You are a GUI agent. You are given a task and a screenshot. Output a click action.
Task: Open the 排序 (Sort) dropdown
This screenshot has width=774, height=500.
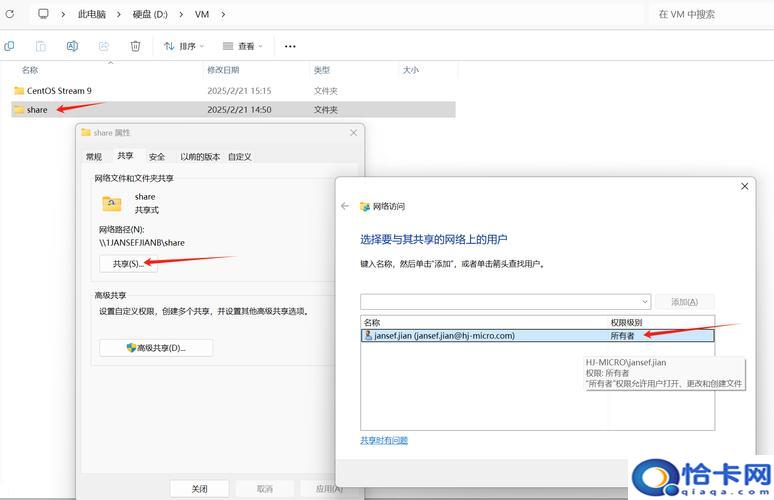pos(184,46)
